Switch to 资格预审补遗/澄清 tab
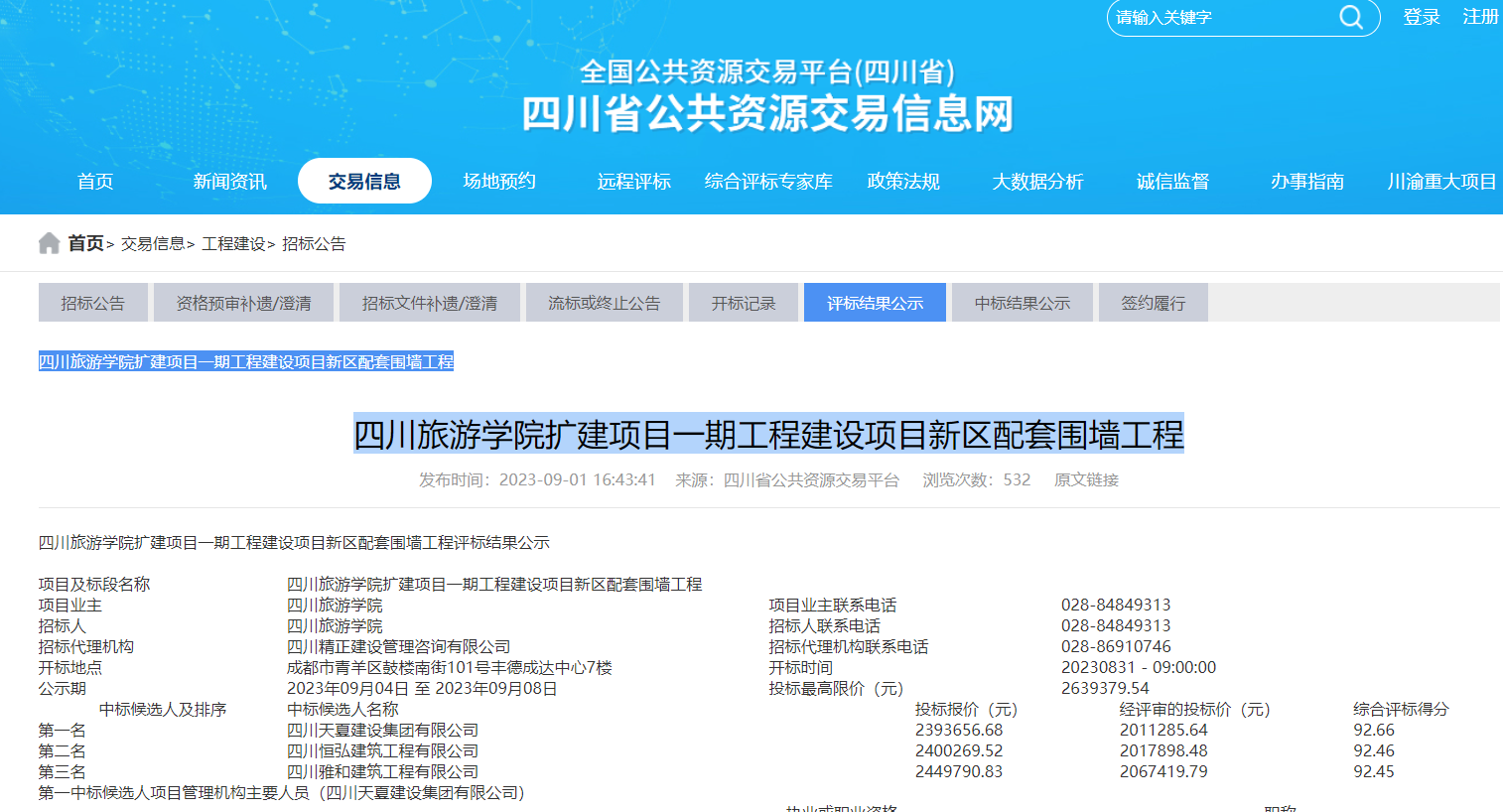 [x=243, y=303]
